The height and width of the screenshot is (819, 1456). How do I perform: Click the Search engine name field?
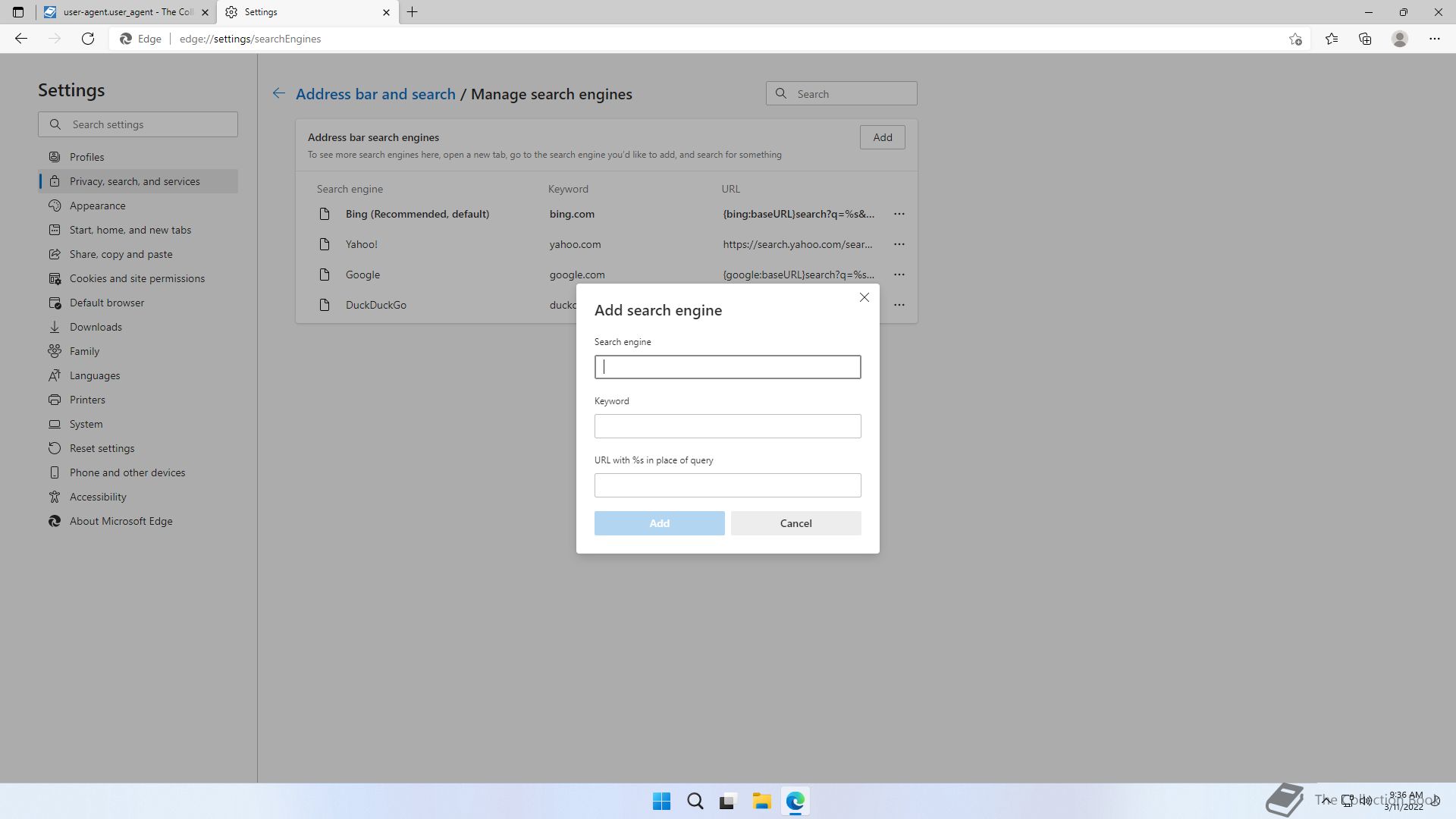coord(727,367)
